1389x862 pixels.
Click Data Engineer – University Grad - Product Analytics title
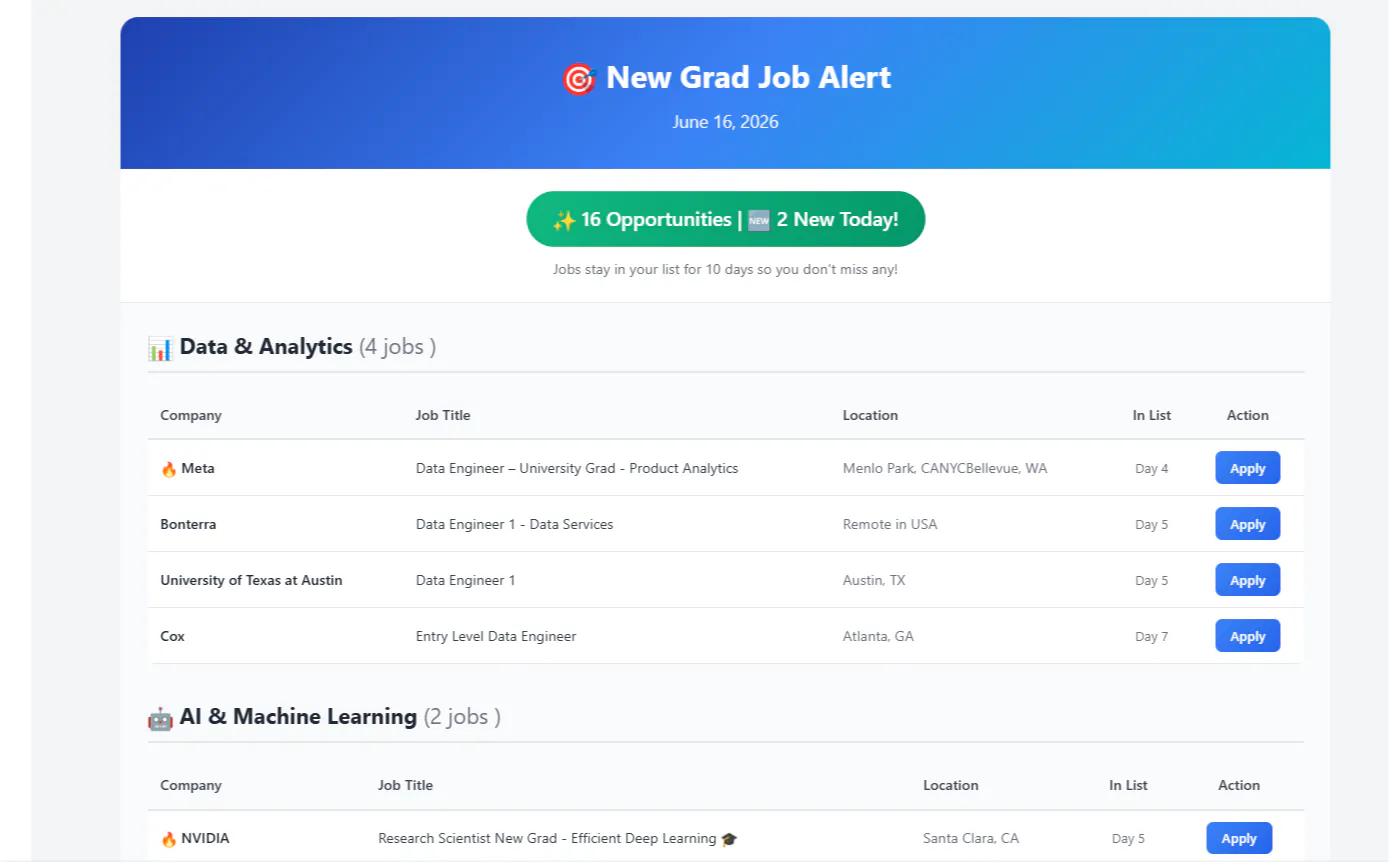577,468
